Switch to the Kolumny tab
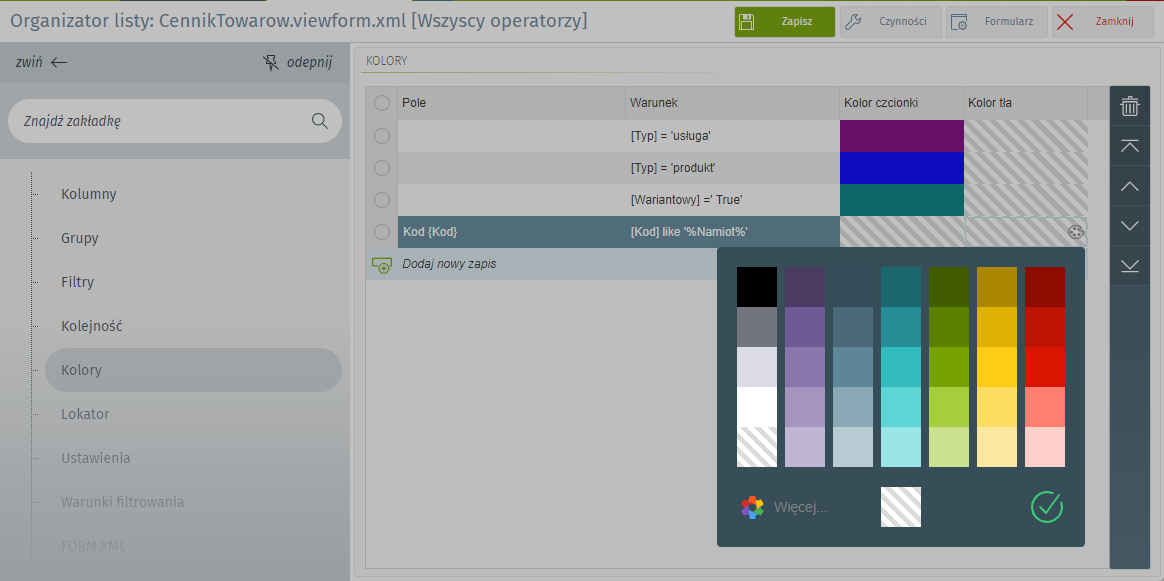 [89, 194]
